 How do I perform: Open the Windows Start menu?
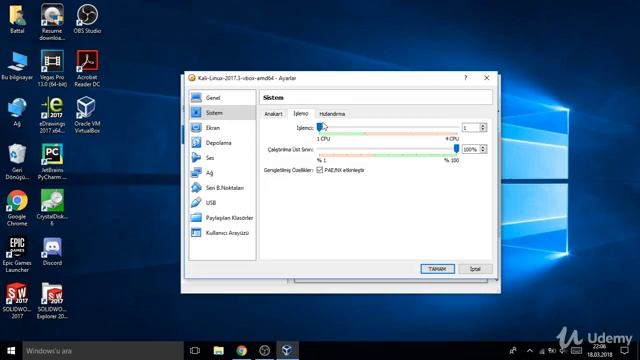11,351
